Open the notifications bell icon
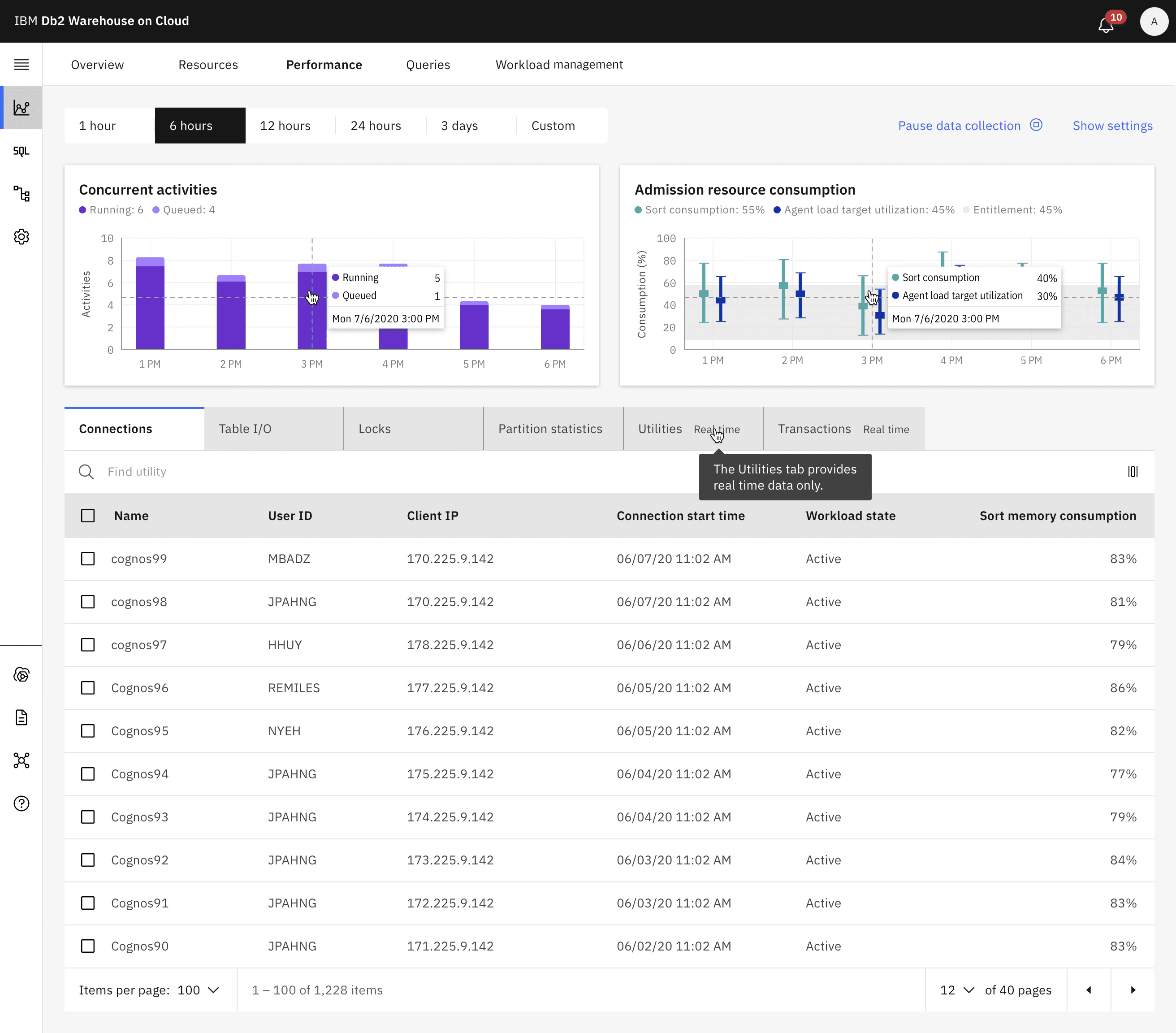This screenshot has height=1033, width=1176. point(1105,25)
